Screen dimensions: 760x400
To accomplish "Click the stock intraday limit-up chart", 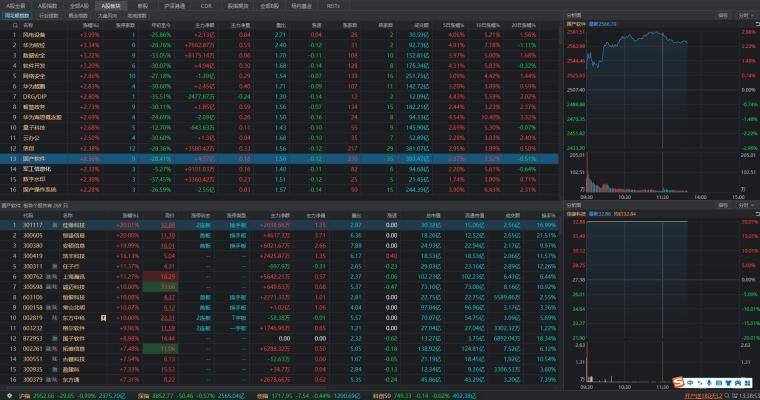I will [x=663, y=280].
